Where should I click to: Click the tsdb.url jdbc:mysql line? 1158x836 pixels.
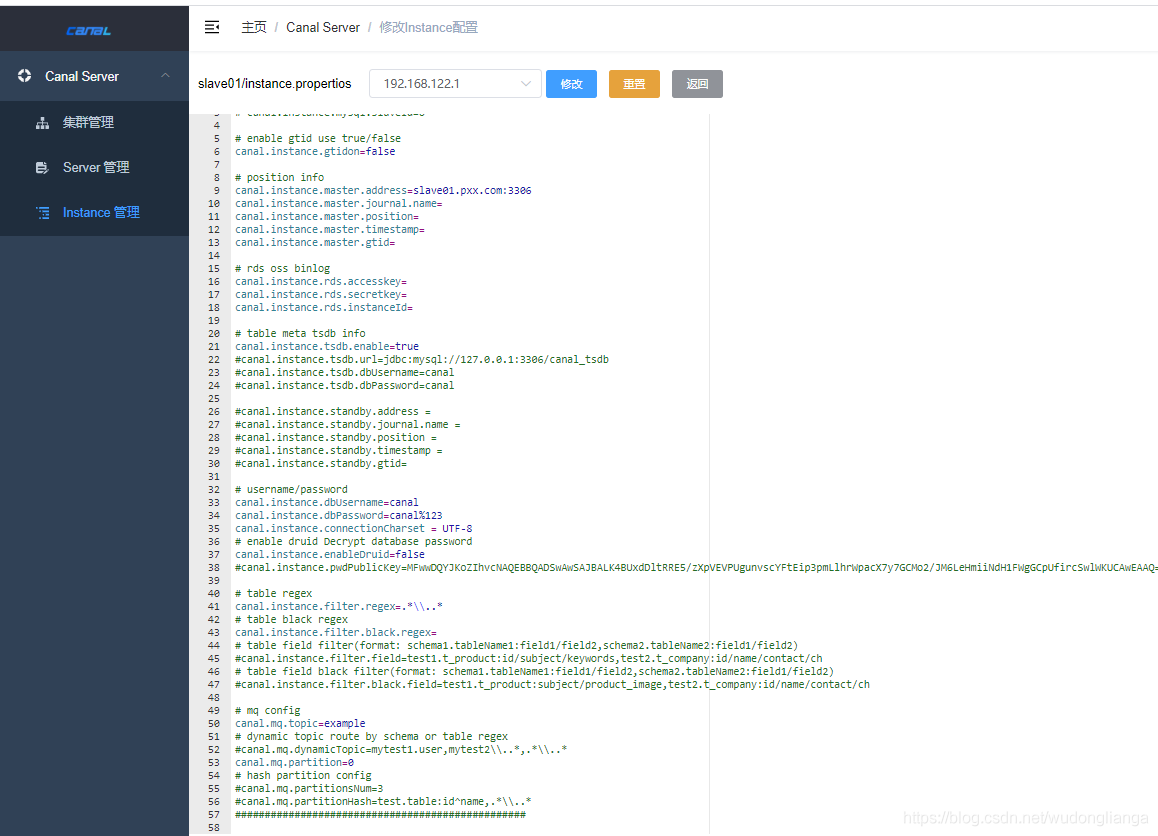click(422, 360)
